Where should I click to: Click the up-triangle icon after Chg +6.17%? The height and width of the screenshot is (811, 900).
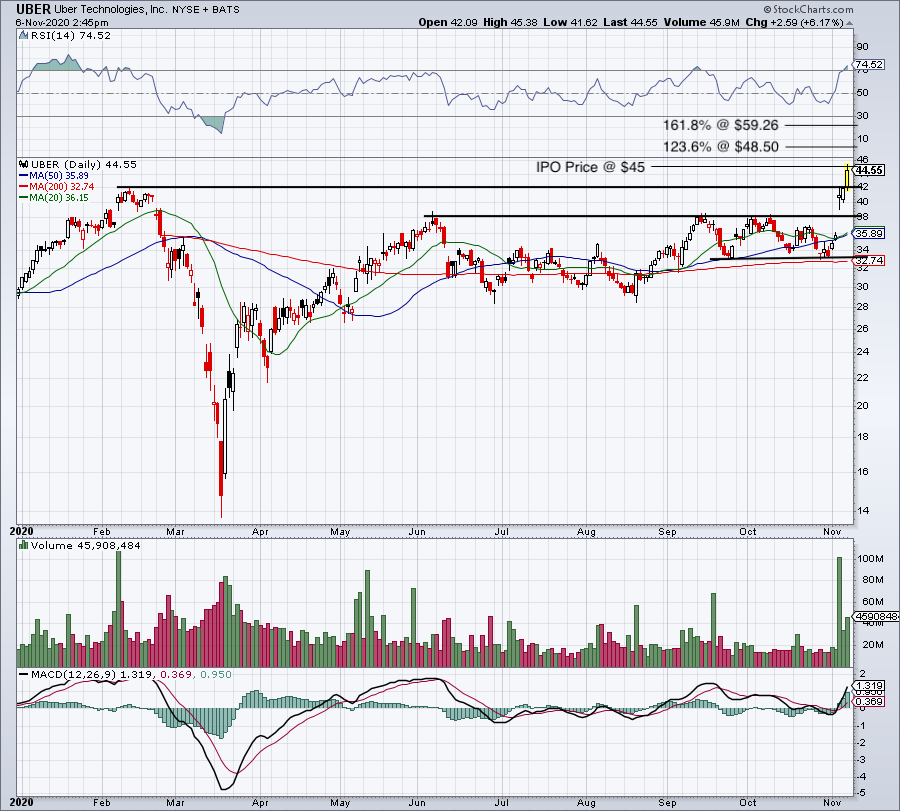(x=849, y=22)
